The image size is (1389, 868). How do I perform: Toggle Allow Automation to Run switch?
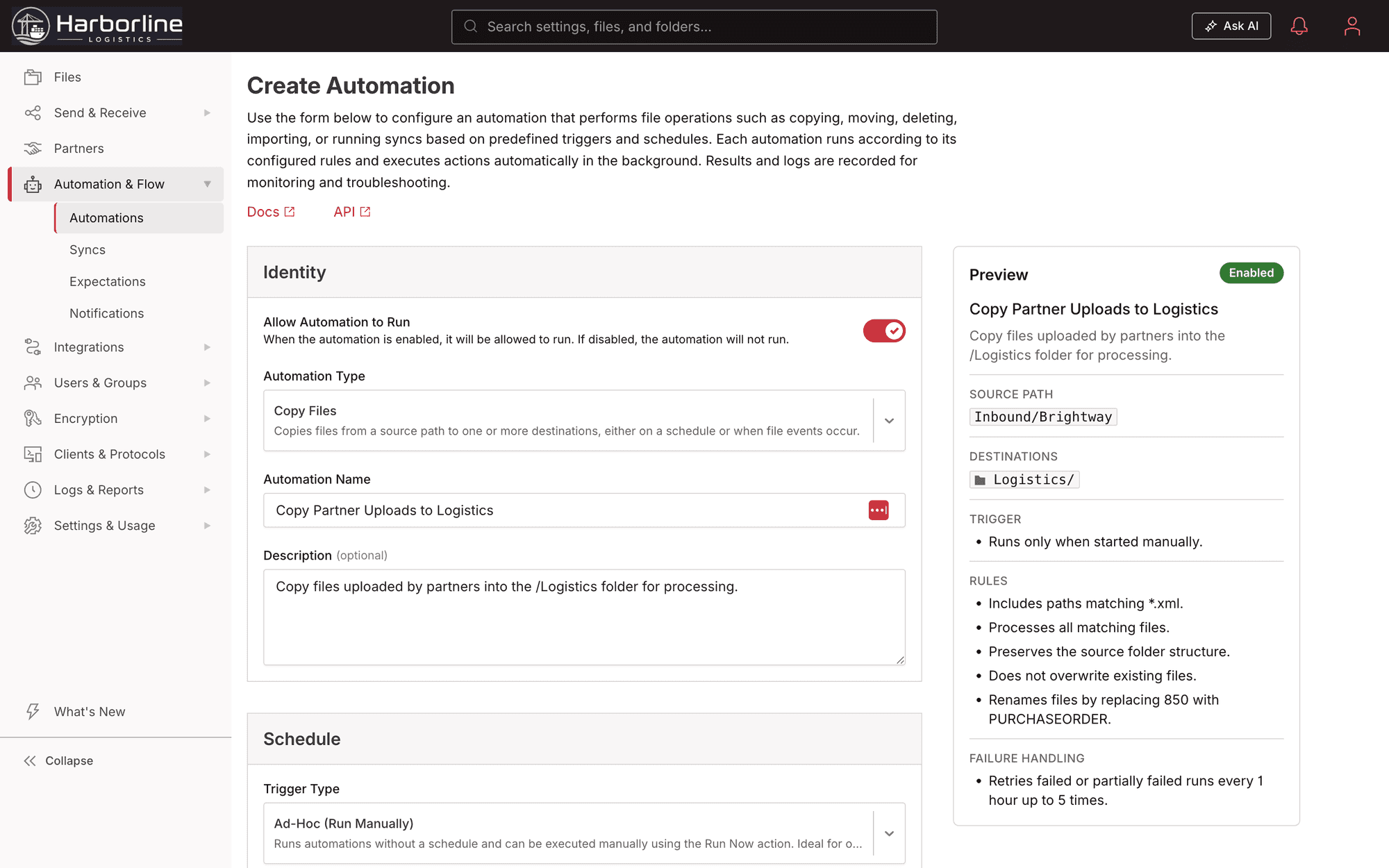pyautogui.click(x=884, y=331)
